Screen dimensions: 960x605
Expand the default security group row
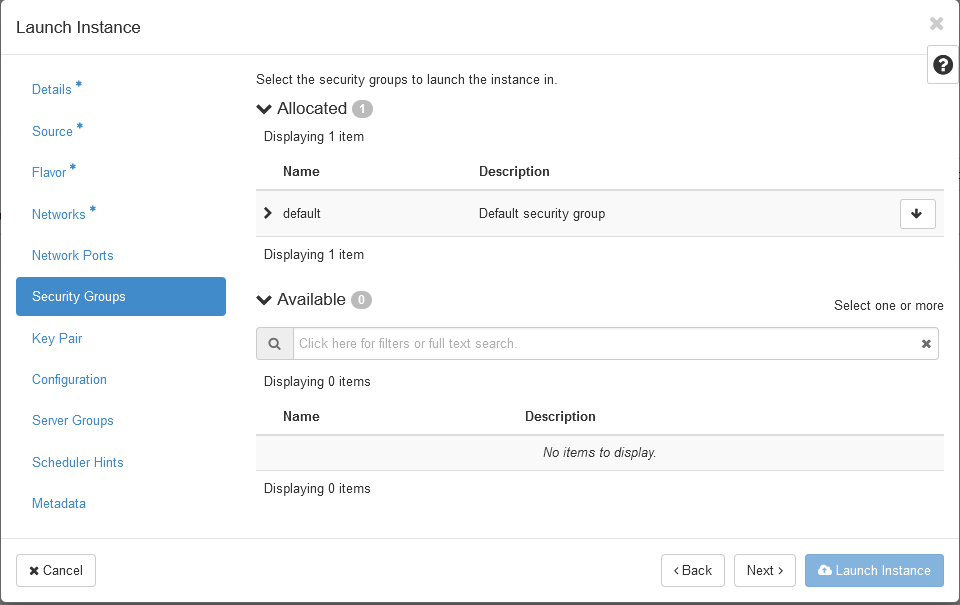click(268, 213)
